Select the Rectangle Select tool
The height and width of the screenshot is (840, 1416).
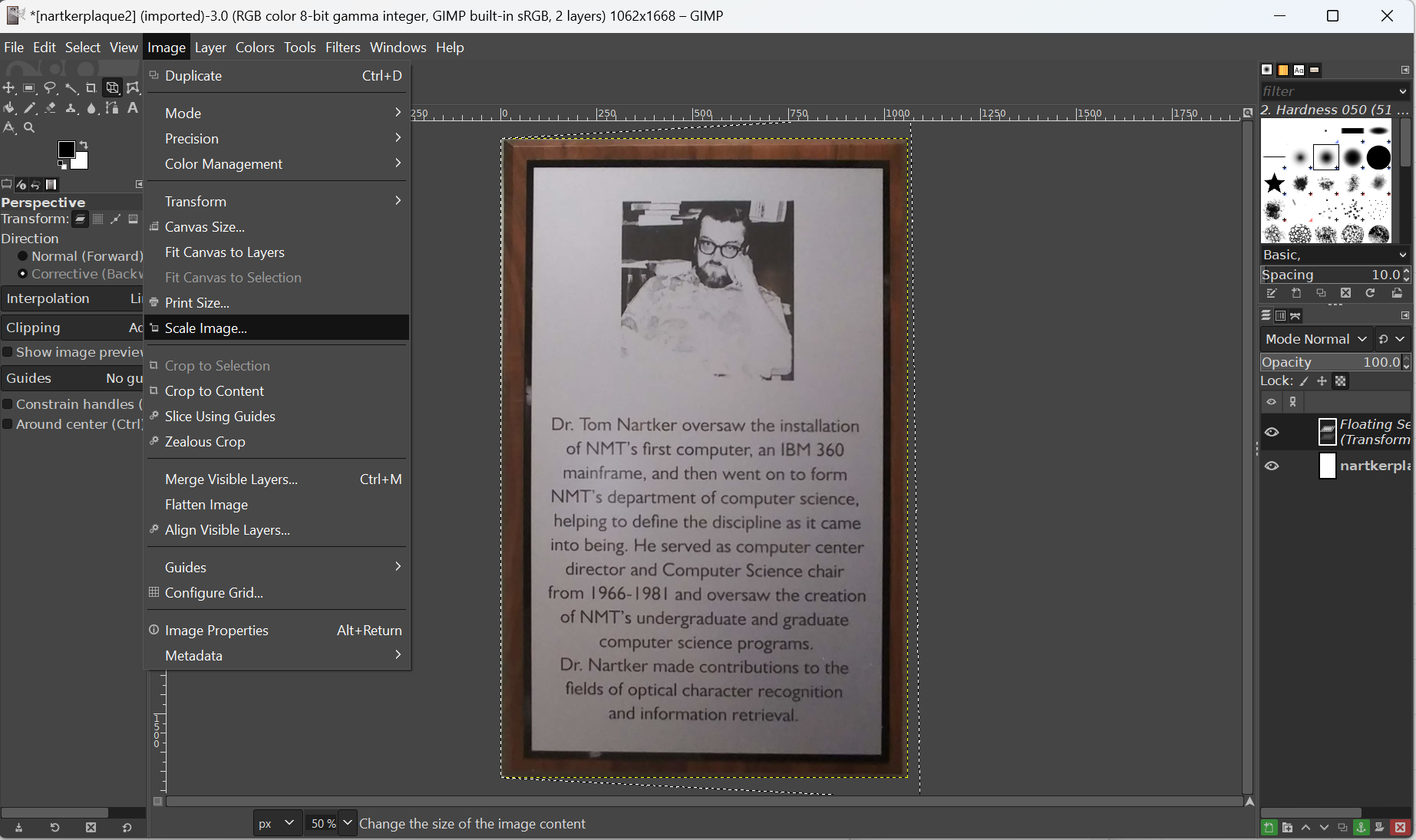point(29,88)
